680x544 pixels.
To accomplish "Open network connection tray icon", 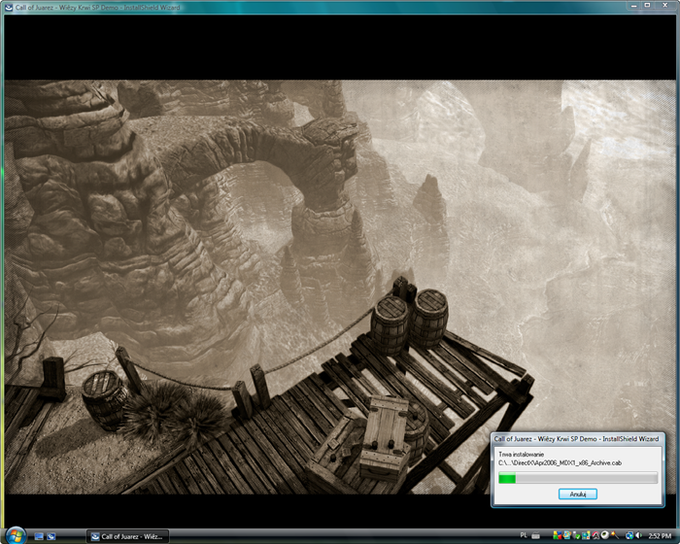I will coord(630,536).
